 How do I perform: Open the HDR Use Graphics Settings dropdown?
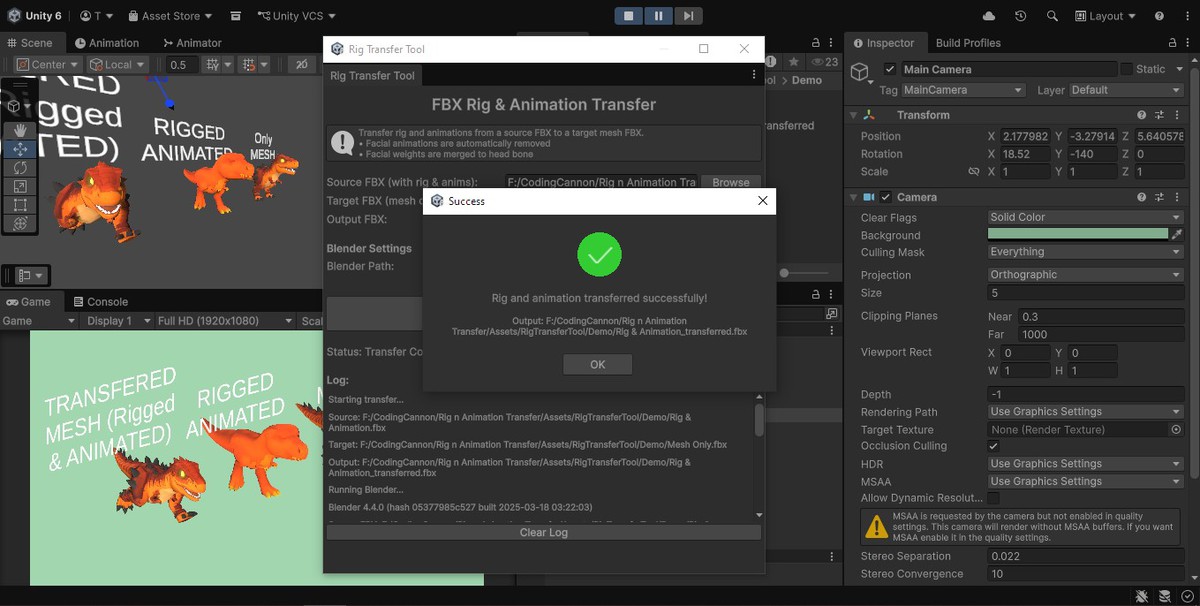click(x=1085, y=464)
